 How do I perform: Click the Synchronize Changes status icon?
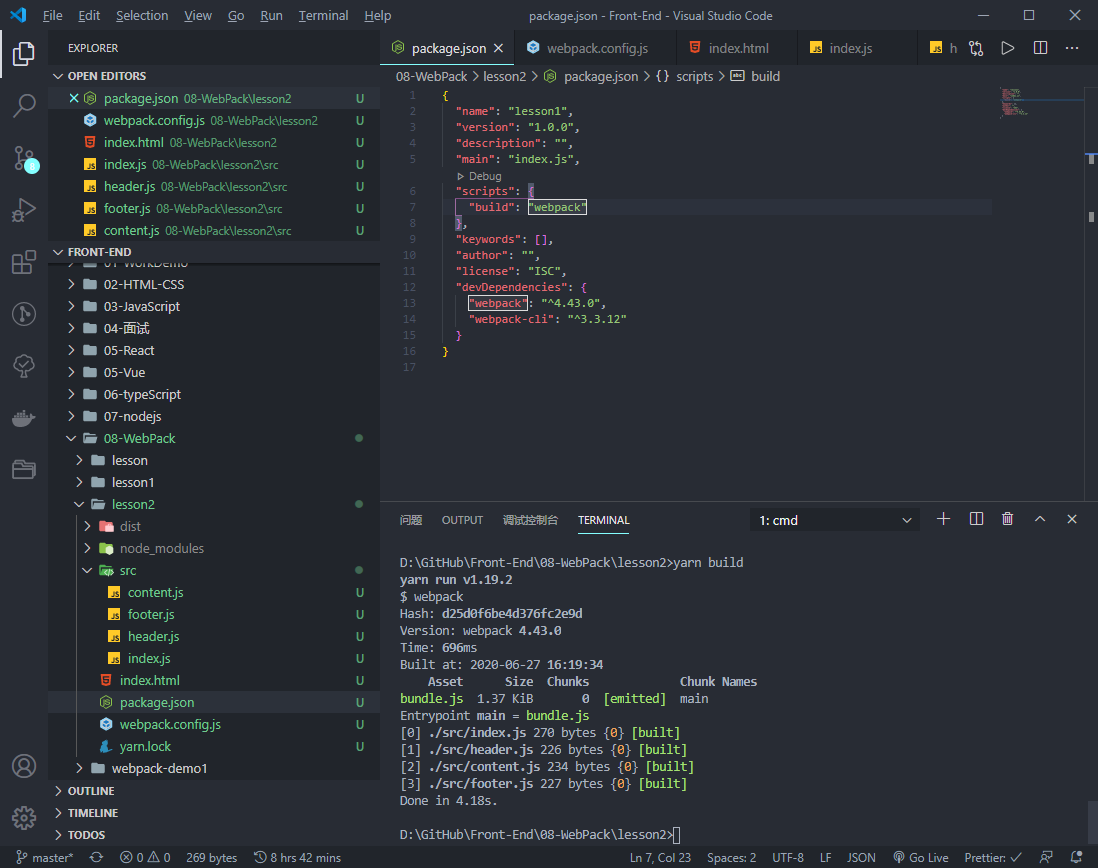pos(97,858)
